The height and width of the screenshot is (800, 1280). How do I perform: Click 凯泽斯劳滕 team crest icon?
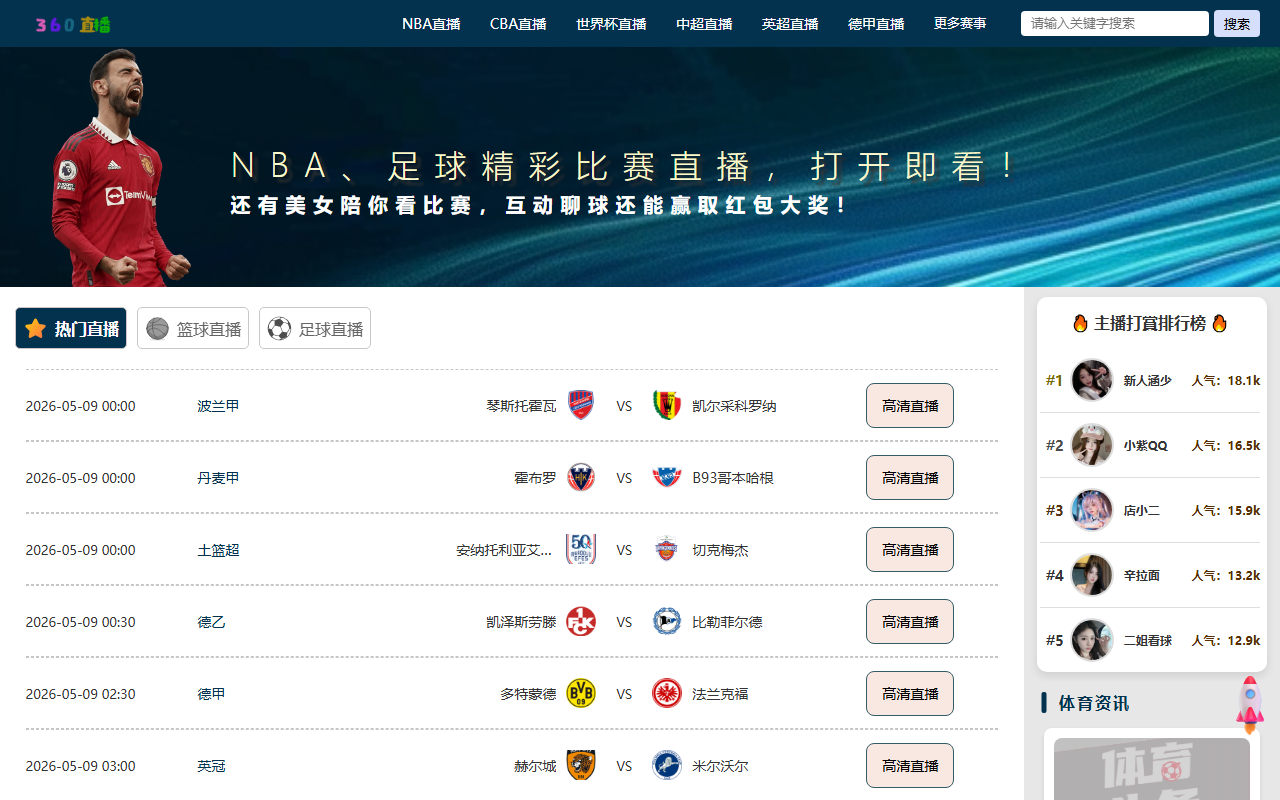coord(581,621)
